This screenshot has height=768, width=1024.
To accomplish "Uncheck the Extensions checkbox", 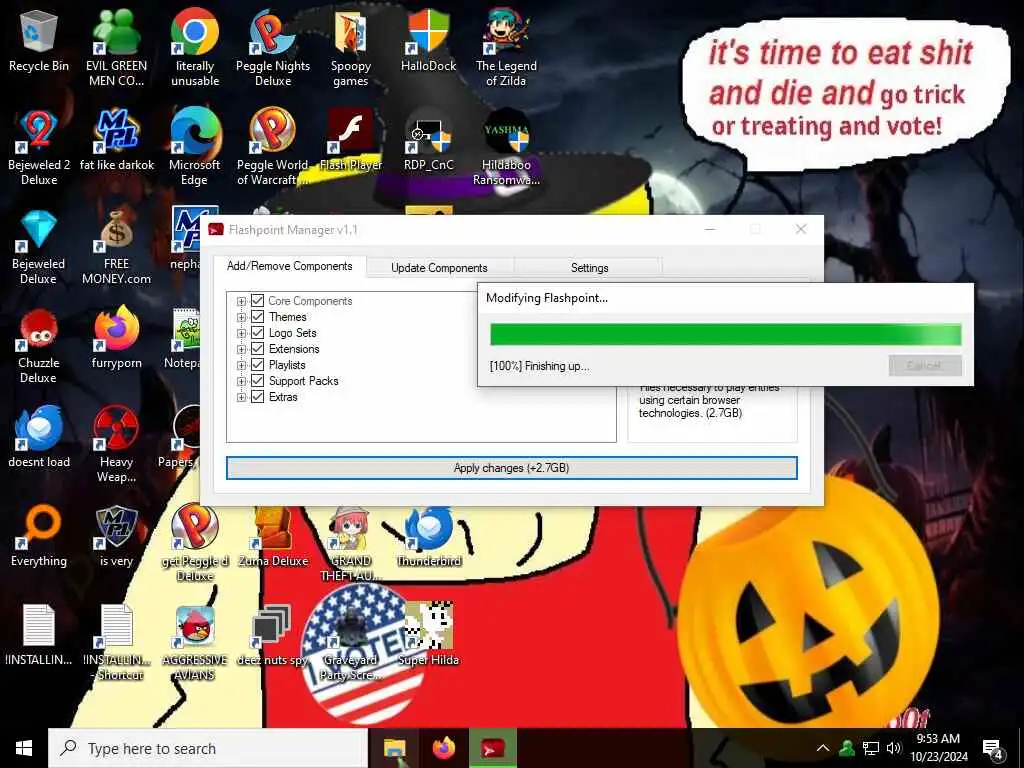I will (x=257, y=349).
